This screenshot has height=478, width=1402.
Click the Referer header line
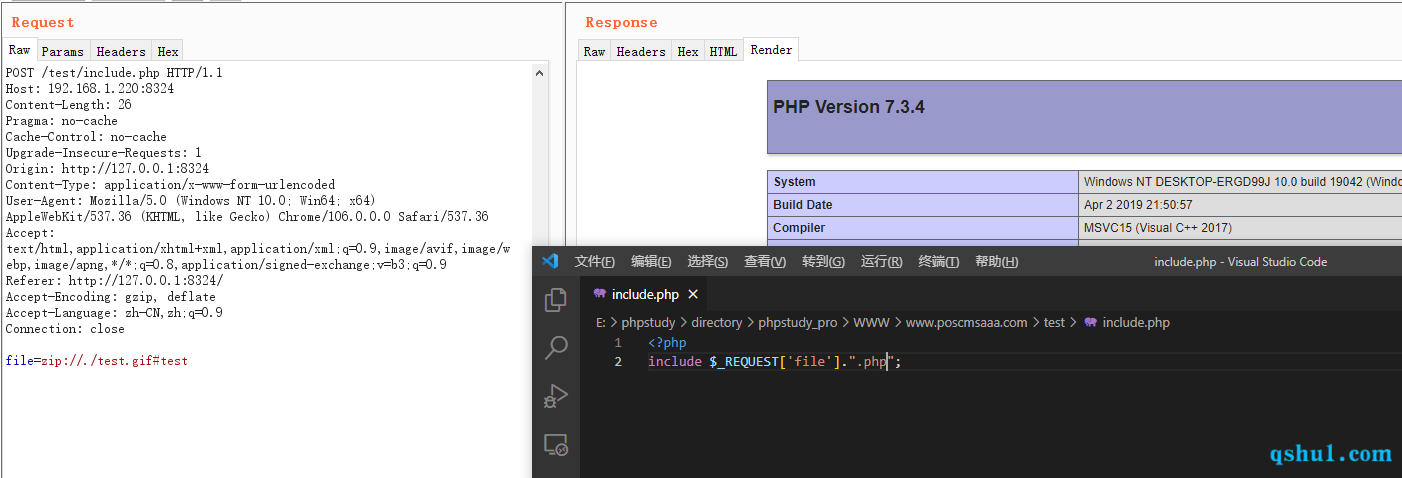(114, 280)
